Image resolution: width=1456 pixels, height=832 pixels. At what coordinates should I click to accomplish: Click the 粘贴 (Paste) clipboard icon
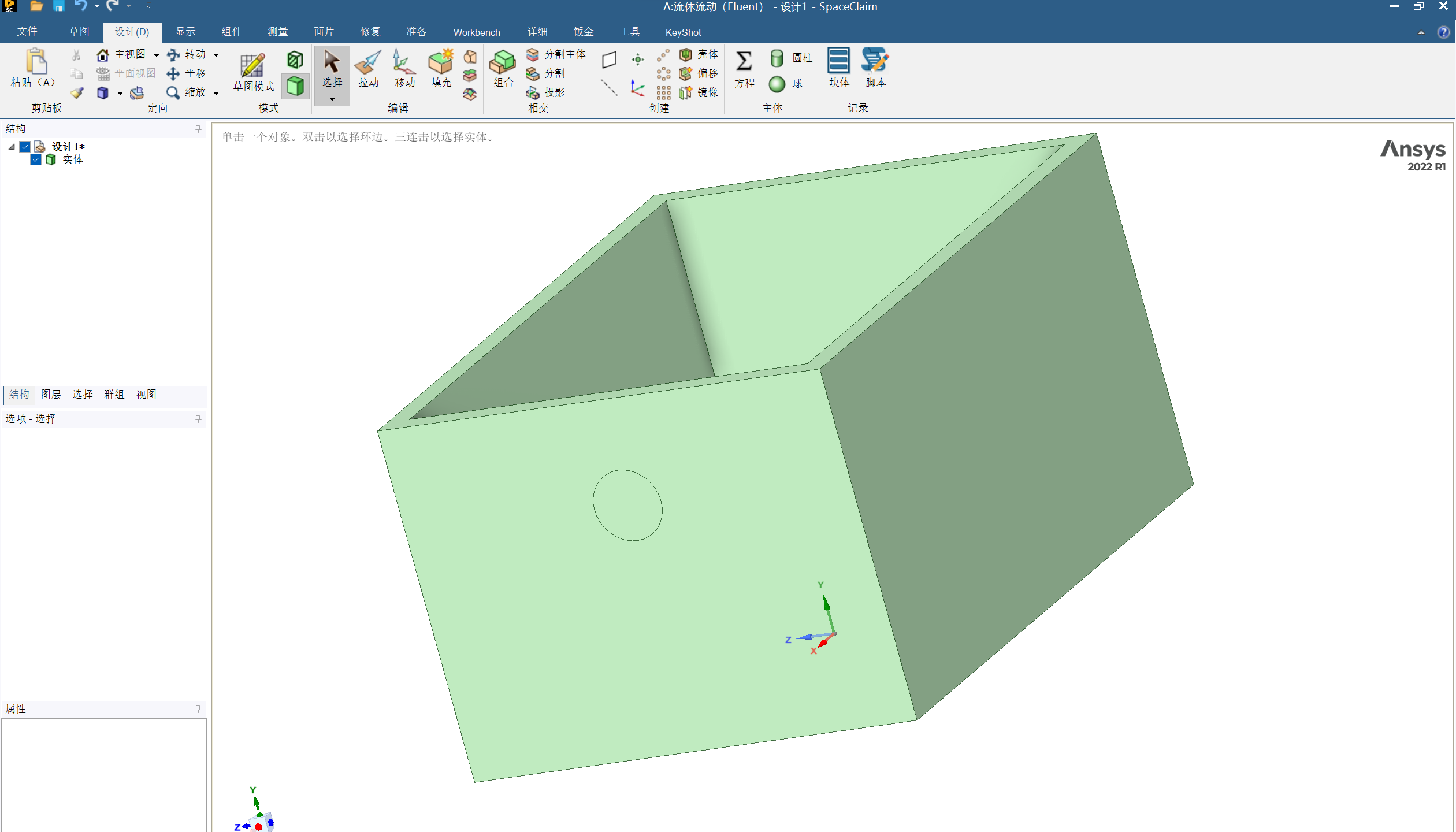tap(36, 62)
